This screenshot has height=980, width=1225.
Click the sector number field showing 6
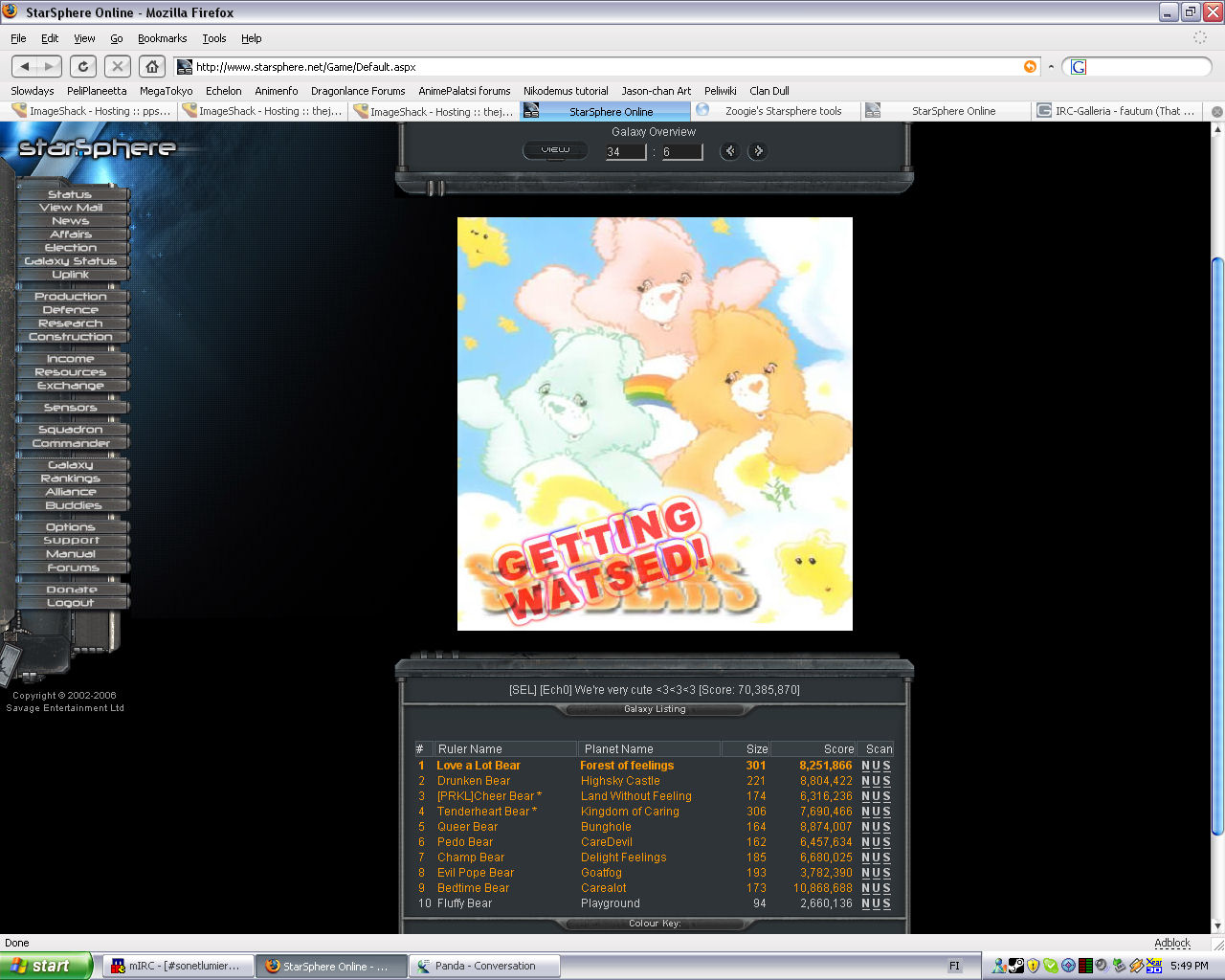point(681,151)
